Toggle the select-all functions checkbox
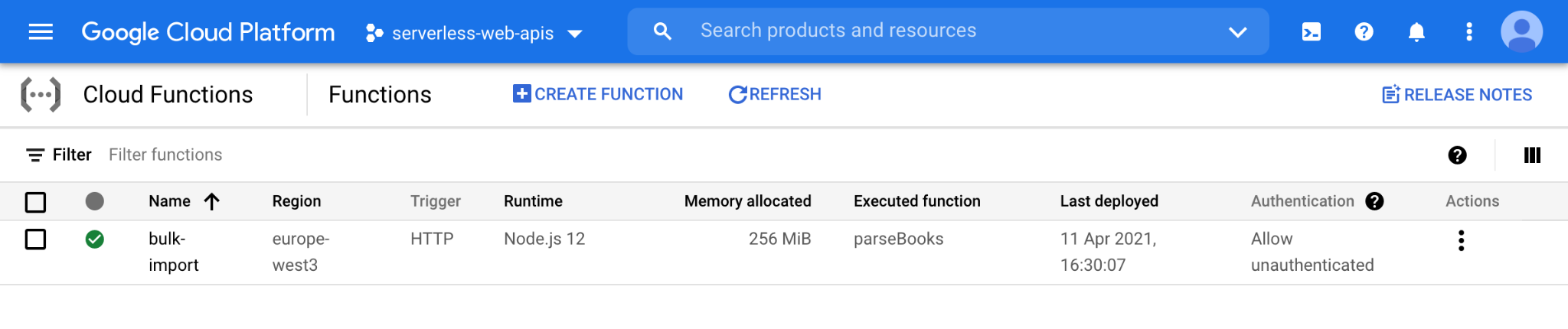The height and width of the screenshot is (329, 1568). click(36, 202)
